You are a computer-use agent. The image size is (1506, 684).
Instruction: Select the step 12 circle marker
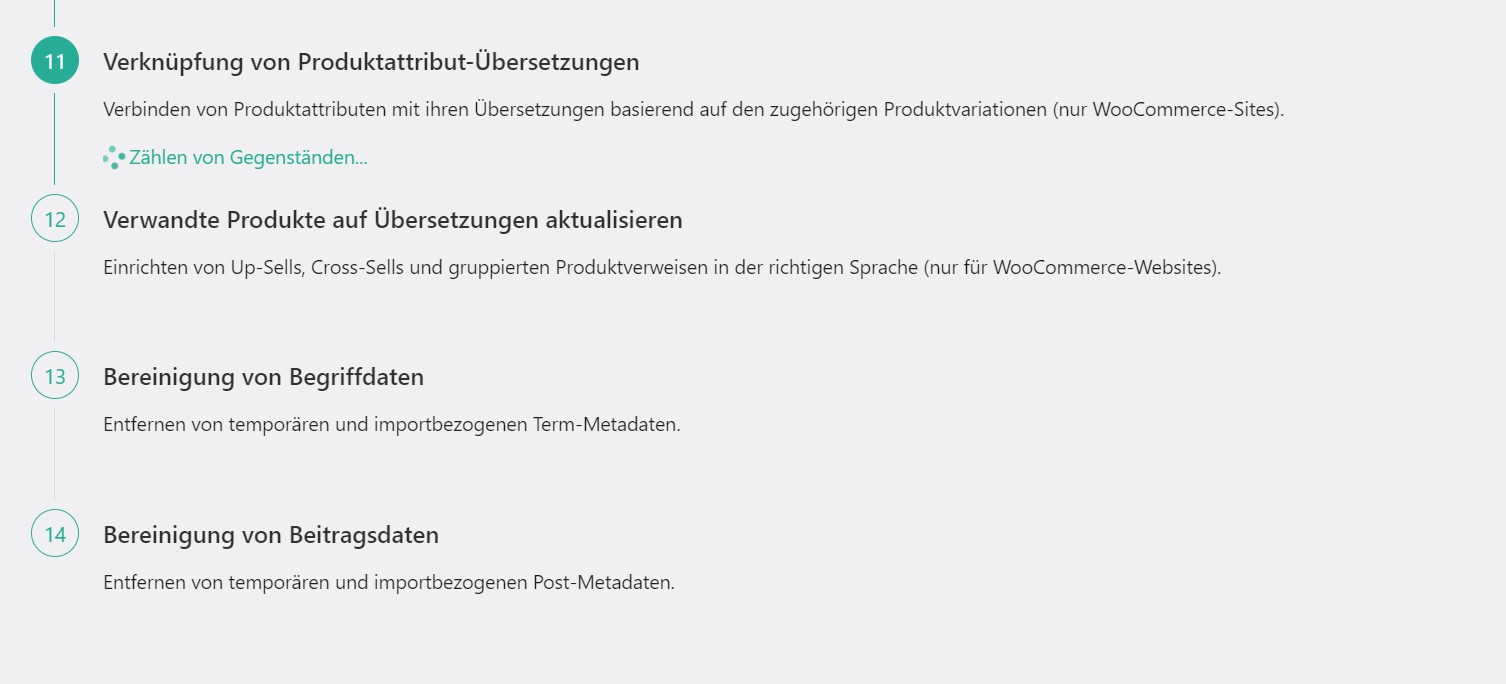[55, 219]
